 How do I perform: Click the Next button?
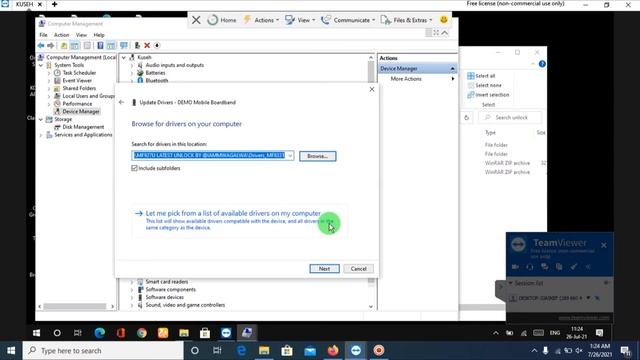[324, 269]
